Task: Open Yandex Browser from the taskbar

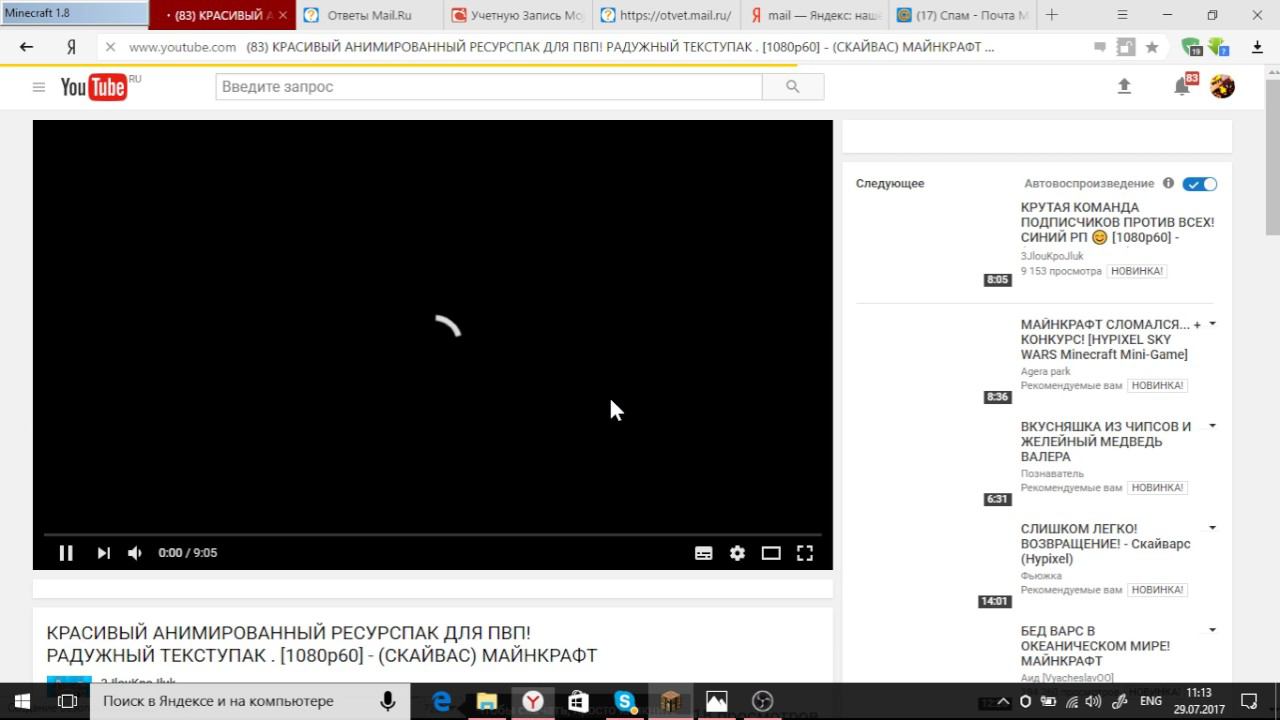Action: point(533,701)
